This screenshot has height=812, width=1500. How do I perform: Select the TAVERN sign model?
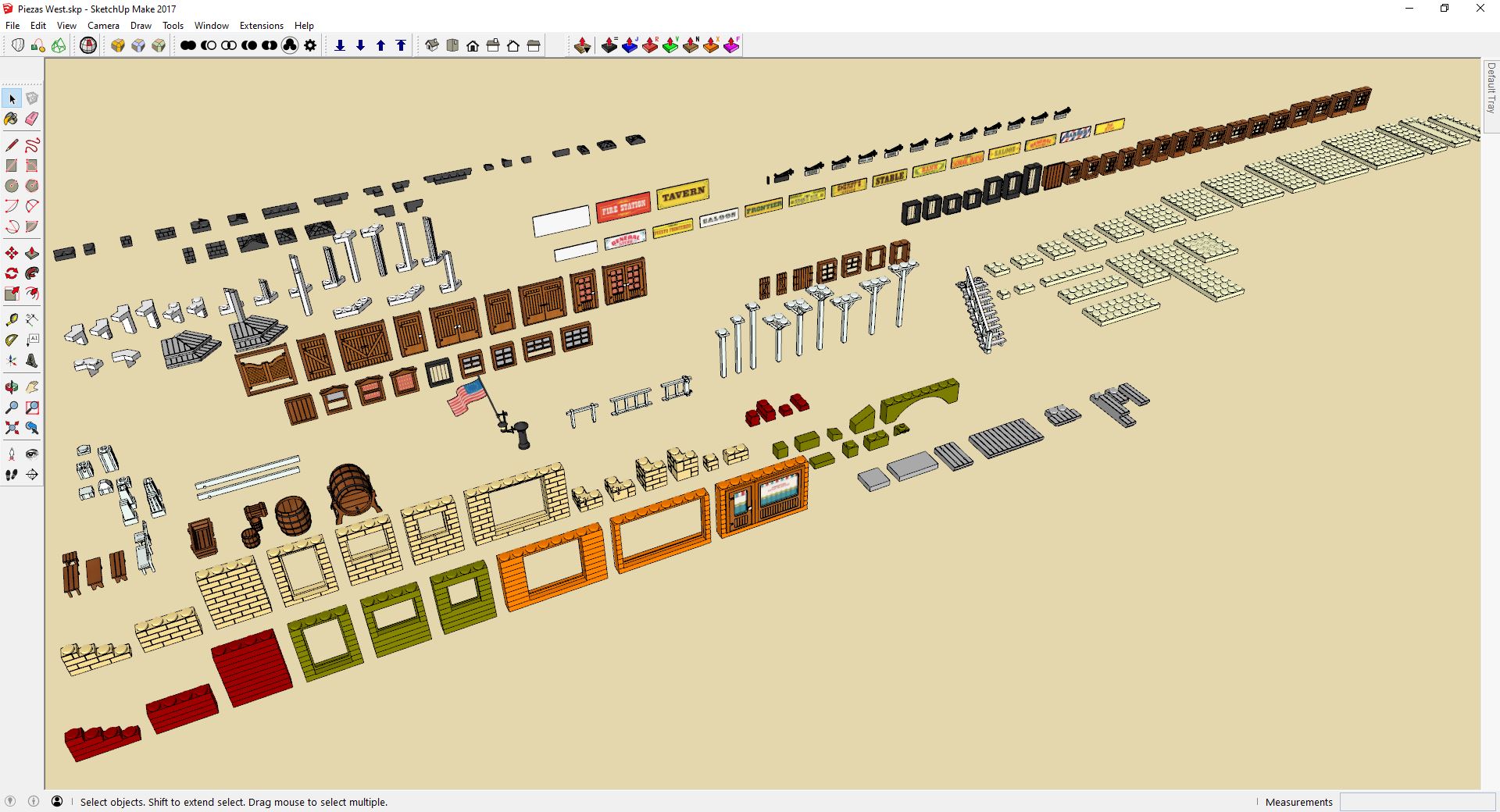click(683, 194)
